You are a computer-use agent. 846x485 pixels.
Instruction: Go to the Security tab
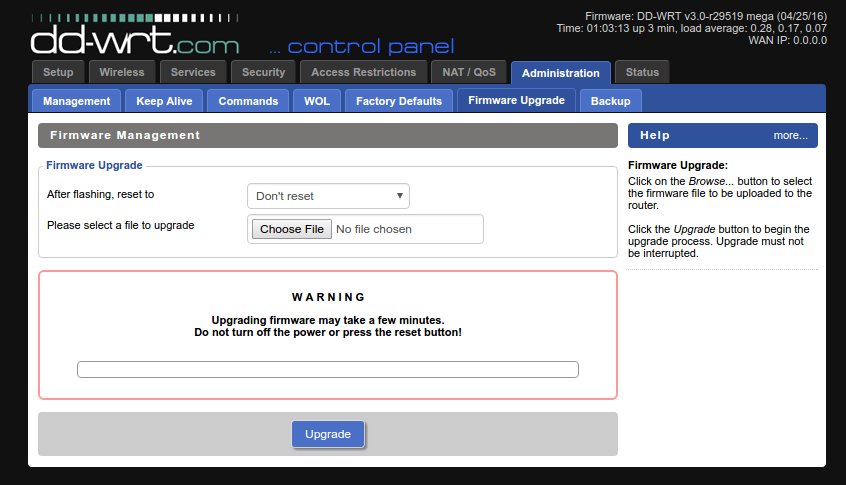pyautogui.click(x=264, y=72)
